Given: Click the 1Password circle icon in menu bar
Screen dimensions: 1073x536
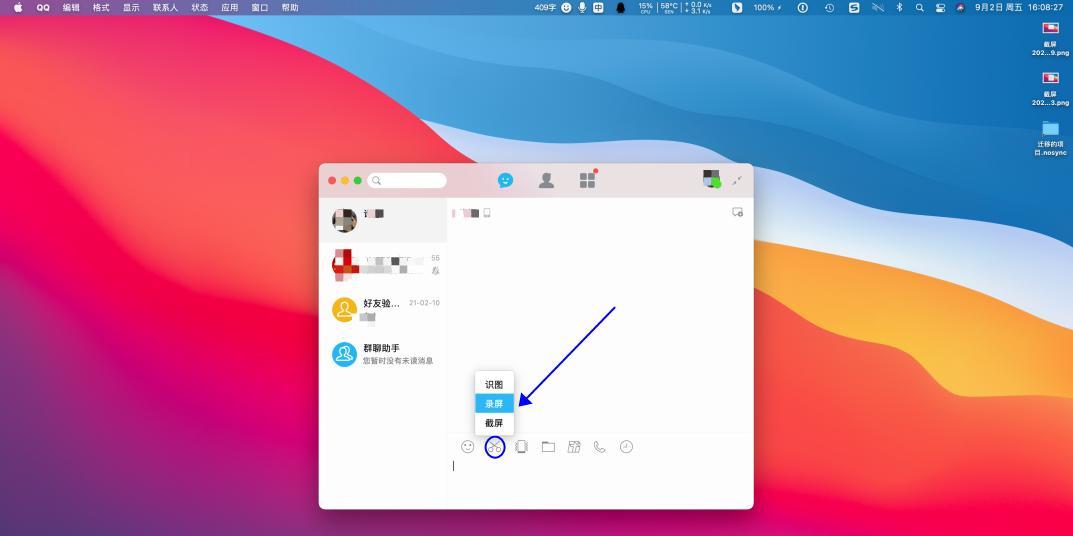Looking at the screenshot, I should point(803,8).
